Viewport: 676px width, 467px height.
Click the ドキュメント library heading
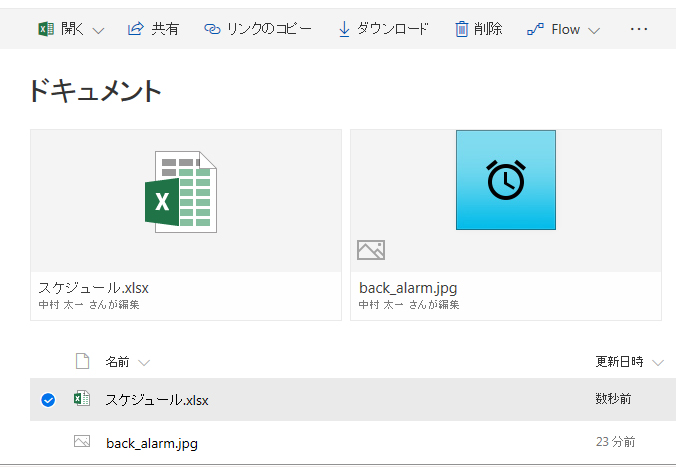[x=95, y=91]
